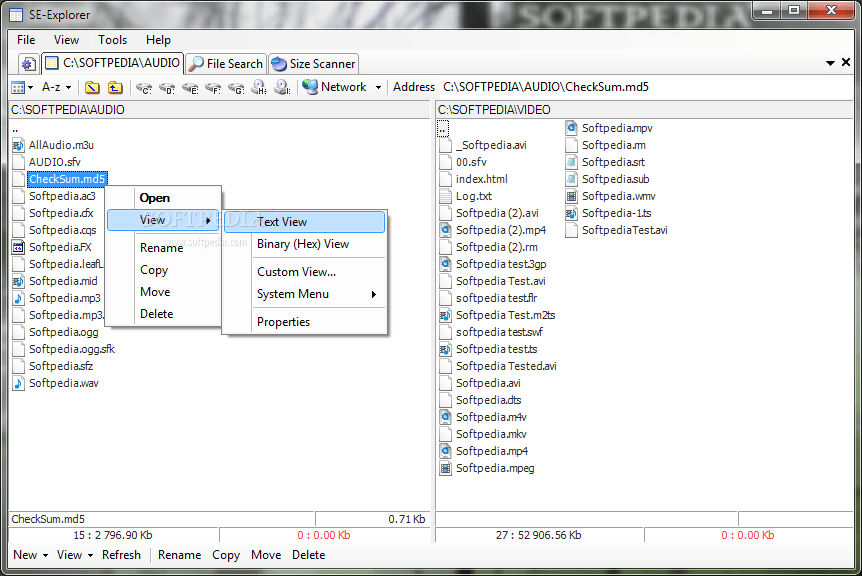Open the File menu

pyautogui.click(x=26, y=40)
